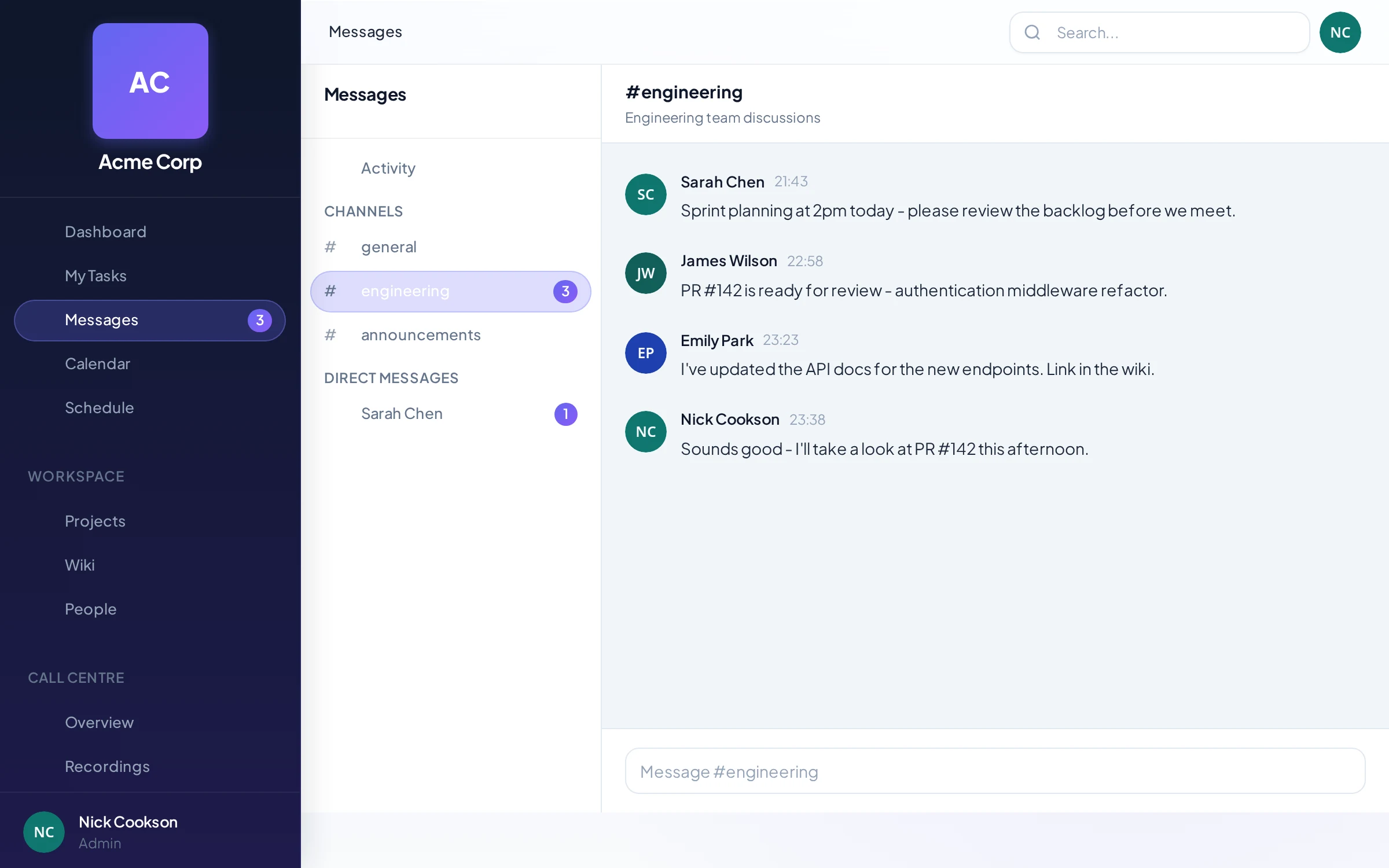Open Call Centre Recordings

point(150,767)
